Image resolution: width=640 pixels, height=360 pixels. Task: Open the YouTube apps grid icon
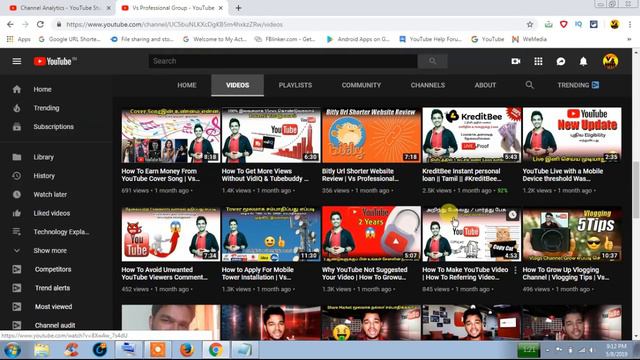pyautogui.click(x=538, y=61)
